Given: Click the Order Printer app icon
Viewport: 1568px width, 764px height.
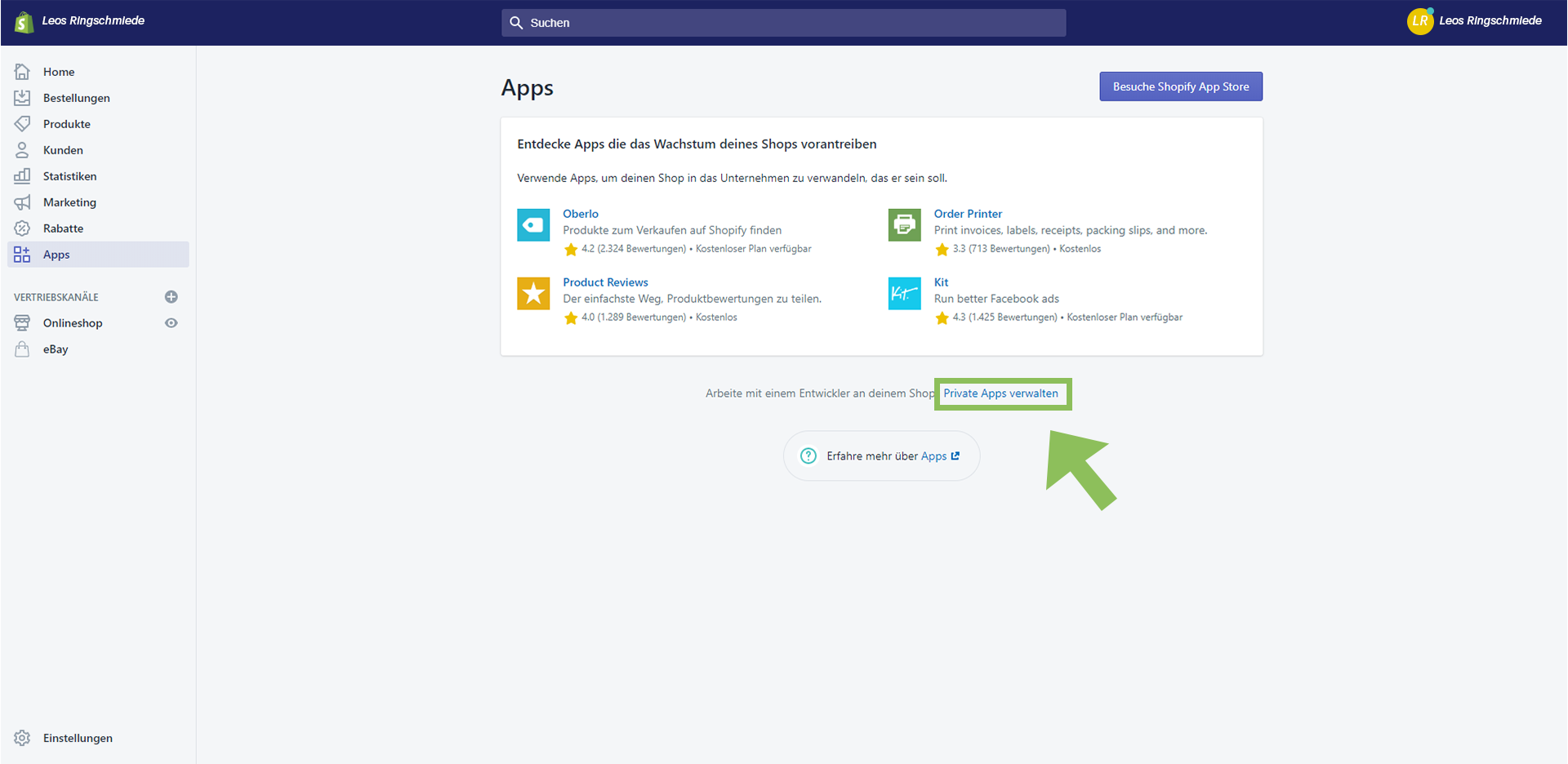Looking at the screenshot, I should point(905,225).
